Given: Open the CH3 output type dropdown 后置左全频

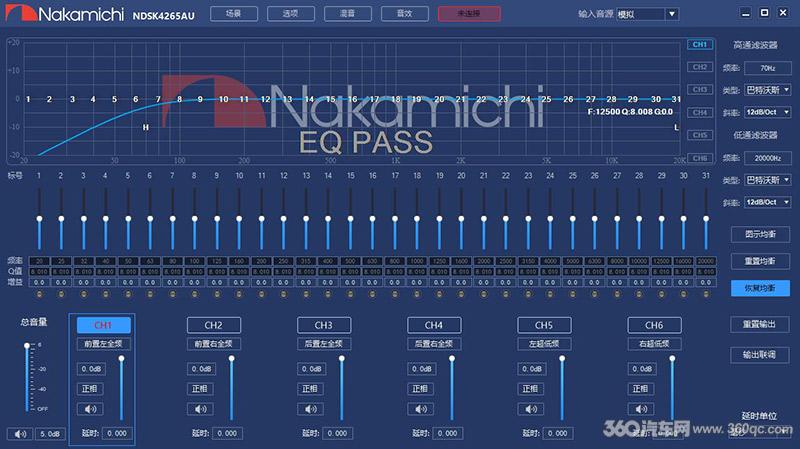Looking at the screenshot, I should pos(324,344).
